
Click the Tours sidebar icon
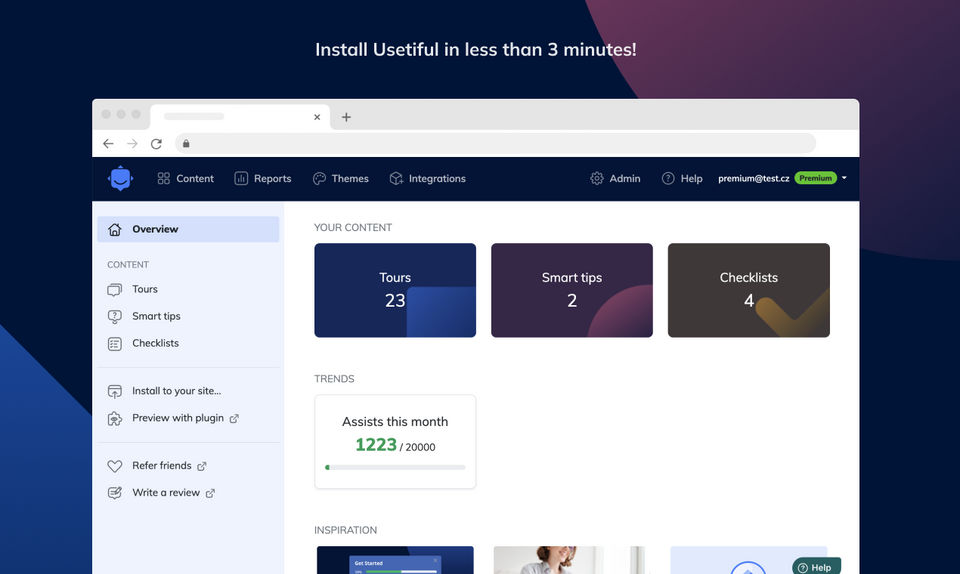(x=114, y=289)
